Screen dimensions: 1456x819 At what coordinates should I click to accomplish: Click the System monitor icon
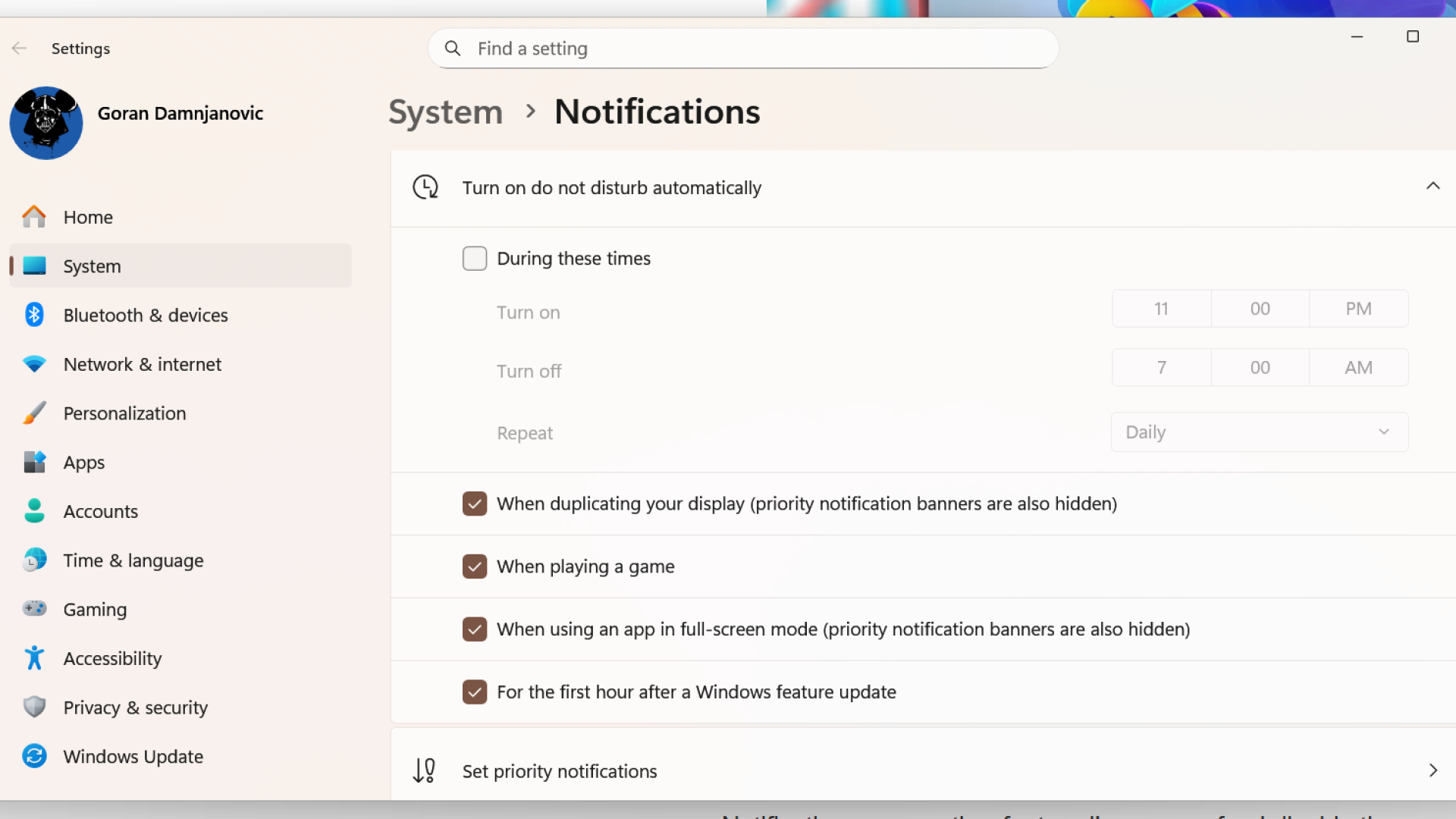click(x=34, y=265)
